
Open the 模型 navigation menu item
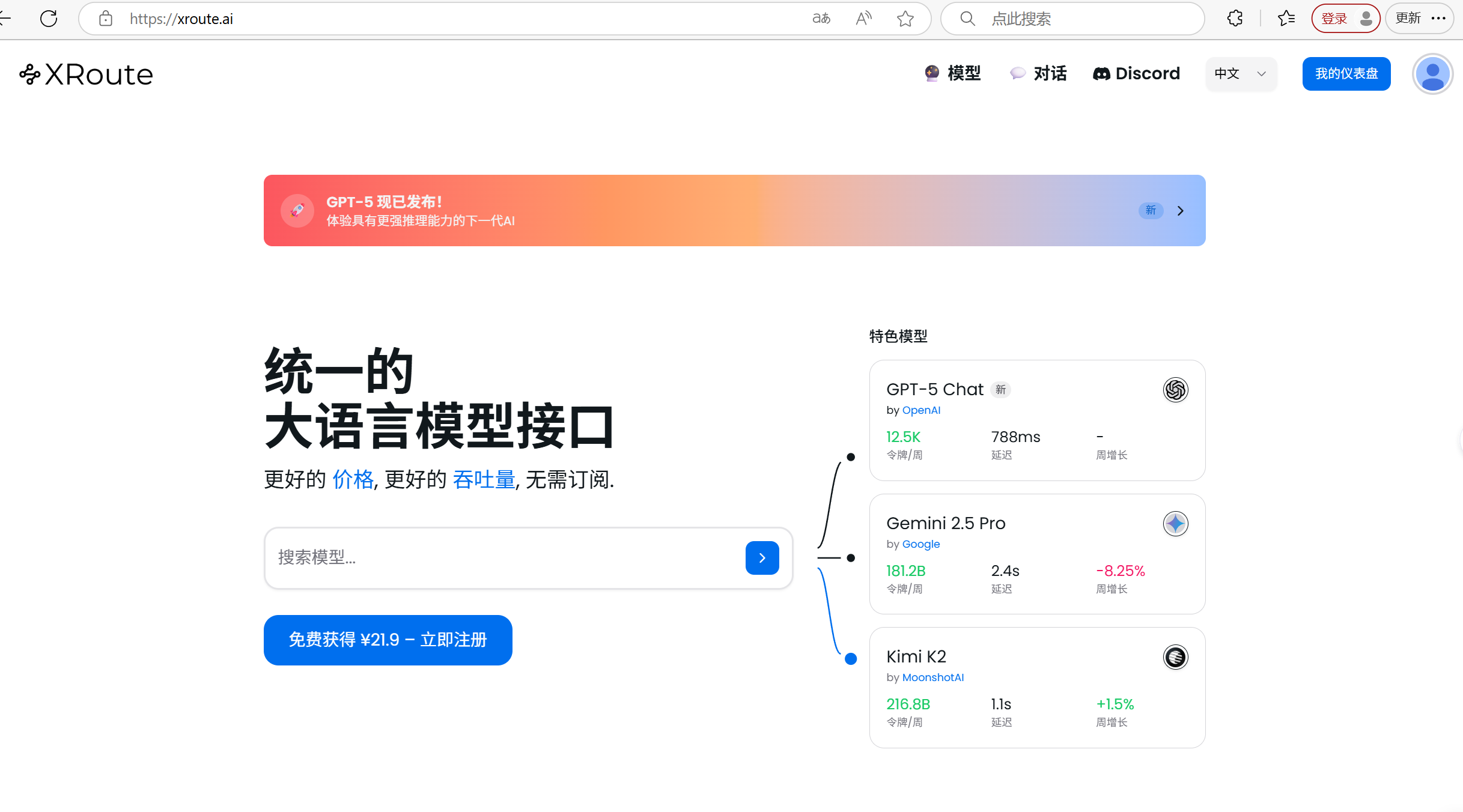[x=953, y=73]
